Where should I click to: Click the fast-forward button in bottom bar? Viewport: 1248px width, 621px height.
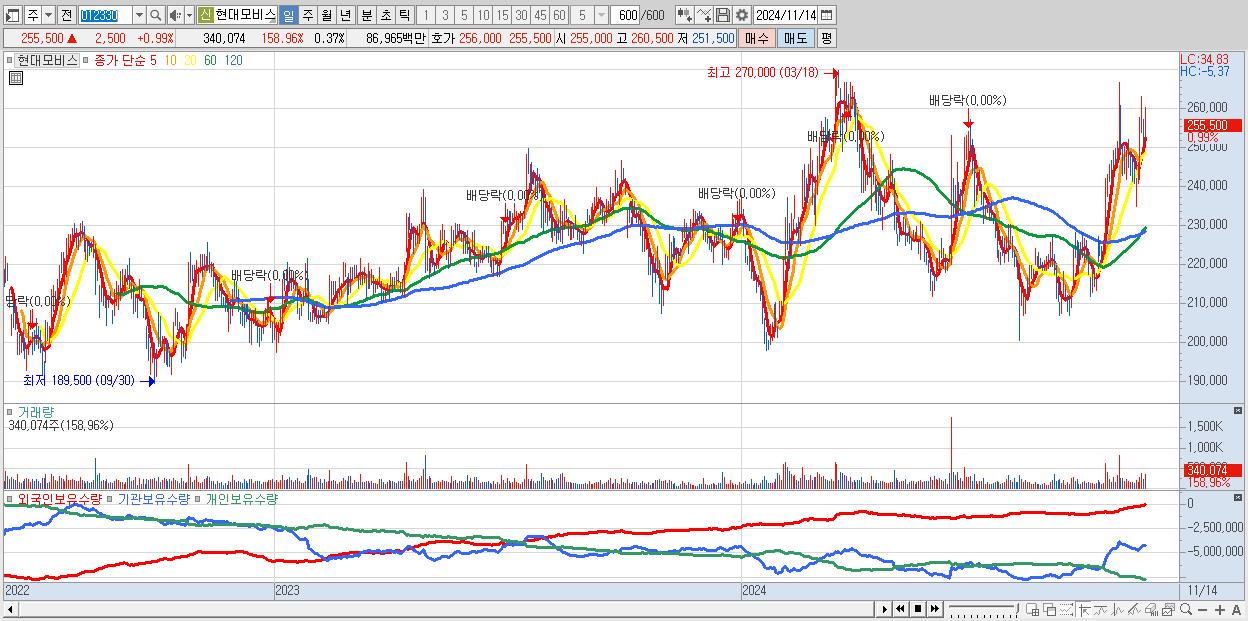coord(934,609)
